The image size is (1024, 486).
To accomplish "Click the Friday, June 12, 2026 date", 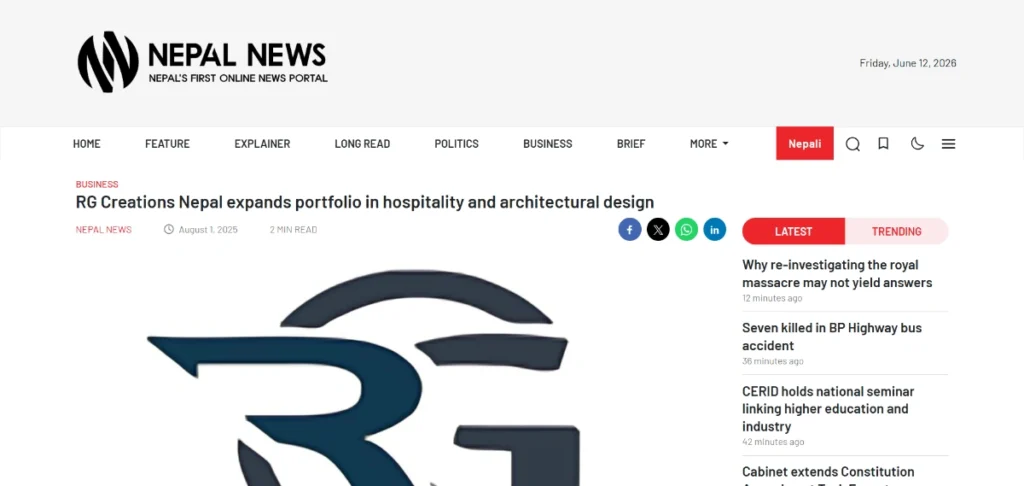I will (x=908, y=63).
